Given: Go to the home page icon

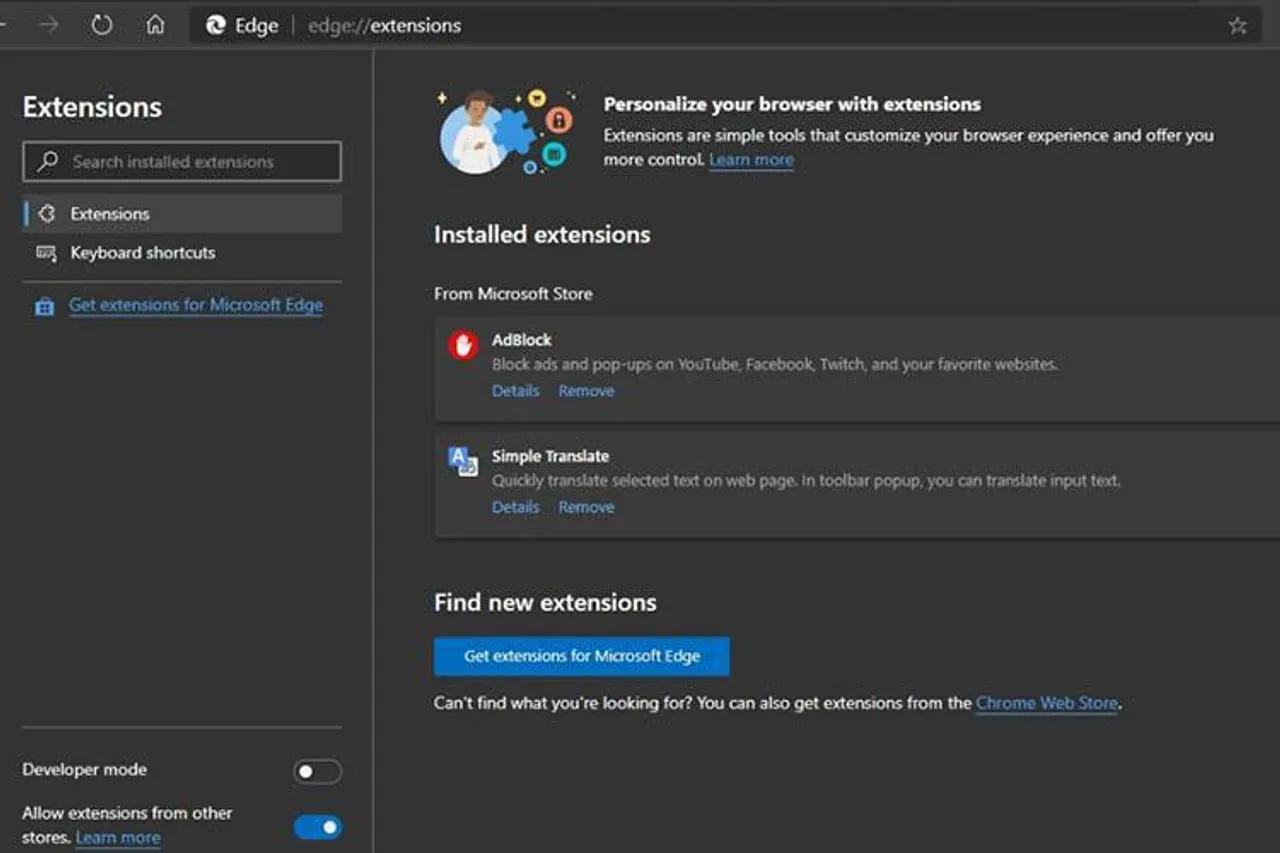Looking at the screenshot, I should coord(155,26).
